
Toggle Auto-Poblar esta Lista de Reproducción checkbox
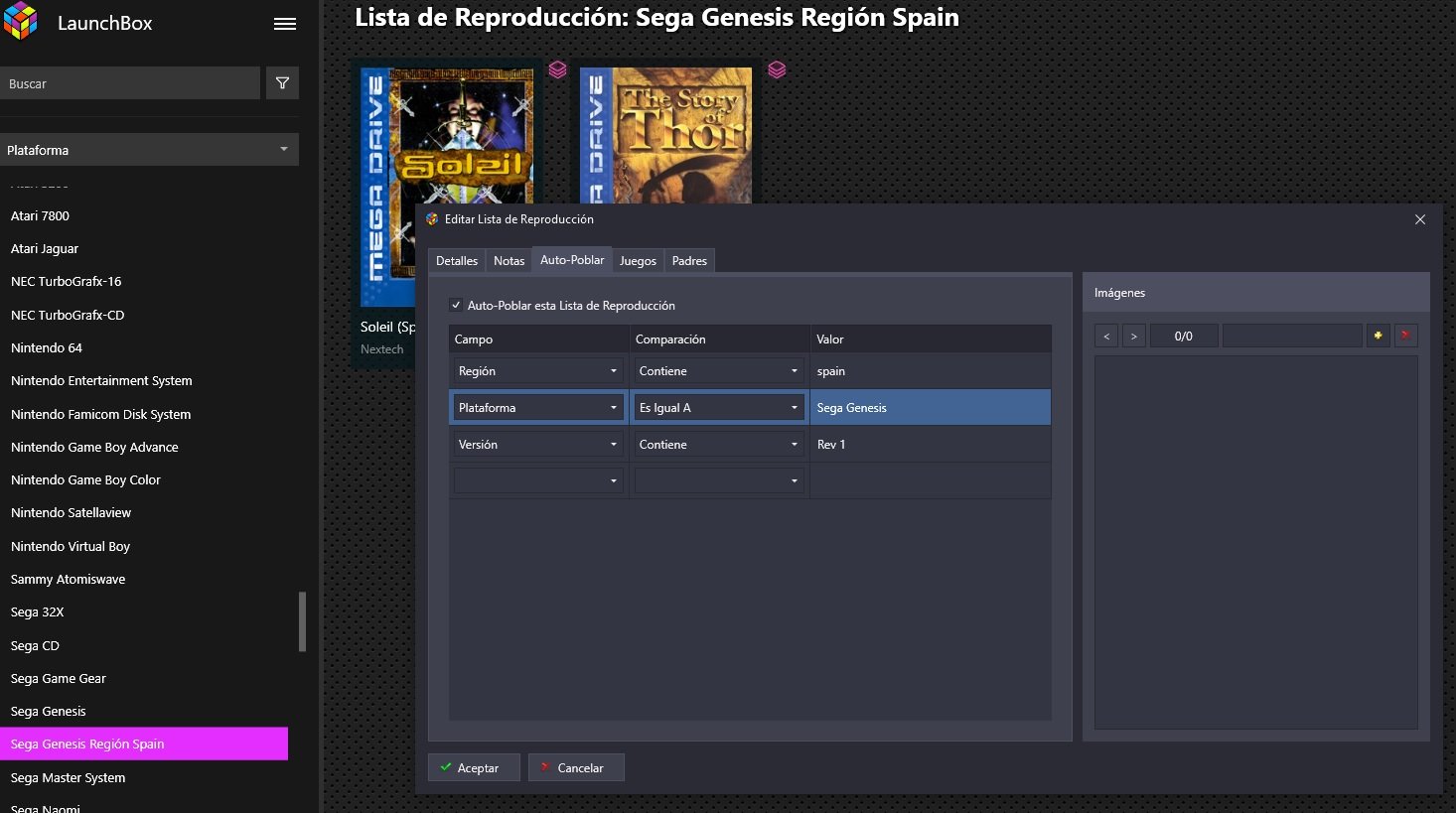pos(456,306)
